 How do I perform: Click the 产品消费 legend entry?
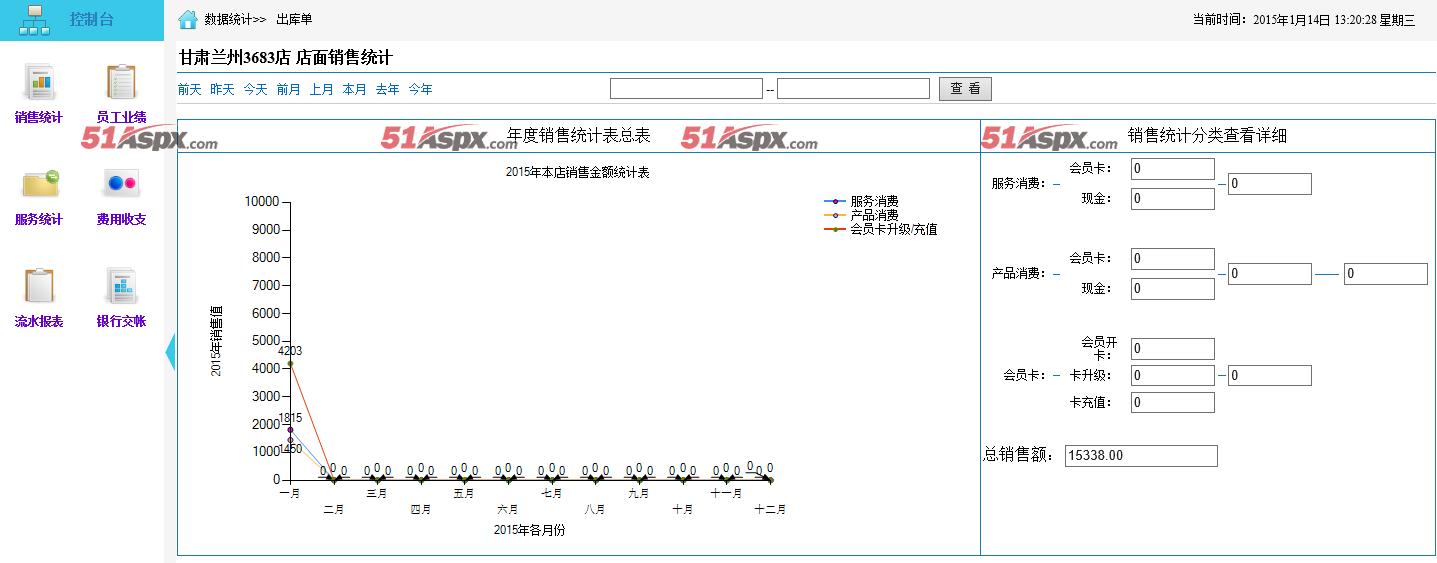pos(861,215)
